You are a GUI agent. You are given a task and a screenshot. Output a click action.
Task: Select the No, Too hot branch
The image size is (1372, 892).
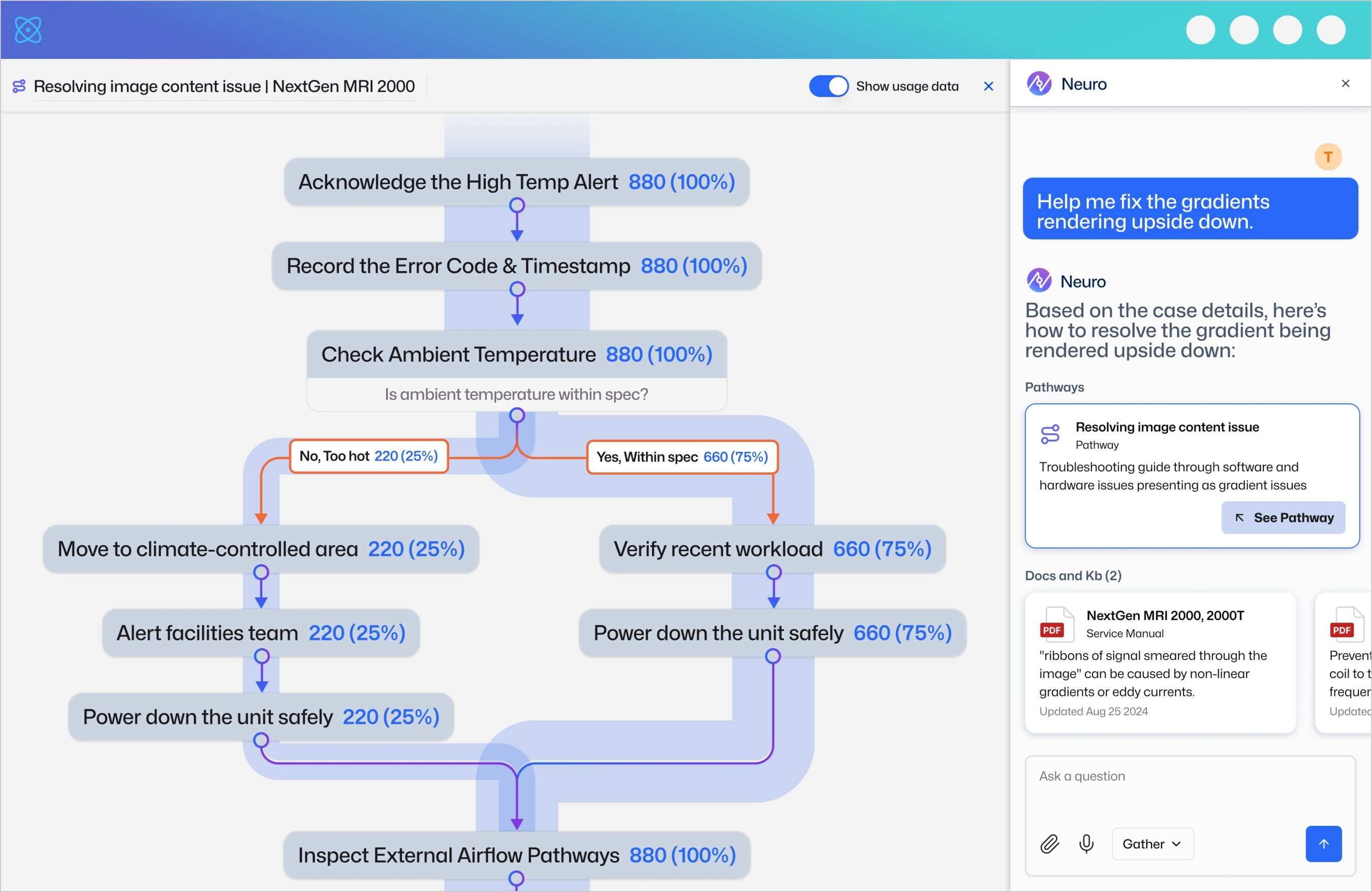pyautogui.click(x=368, y=456)
